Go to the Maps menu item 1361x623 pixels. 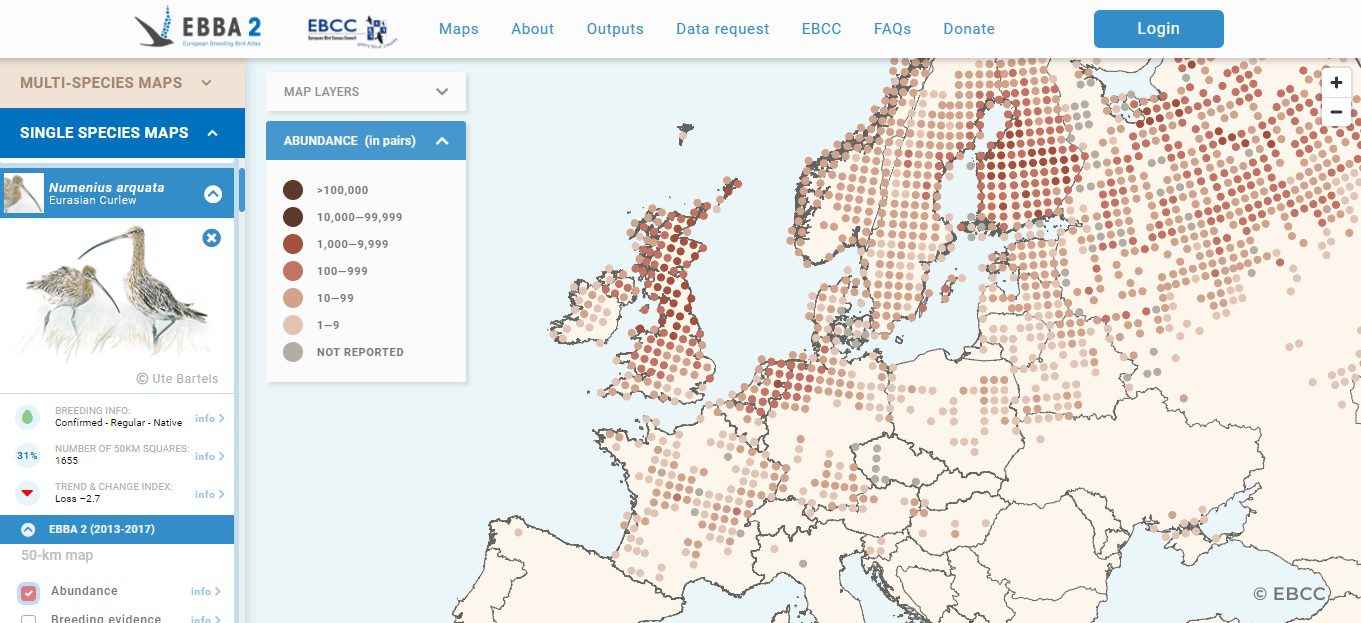pos(459,29)
